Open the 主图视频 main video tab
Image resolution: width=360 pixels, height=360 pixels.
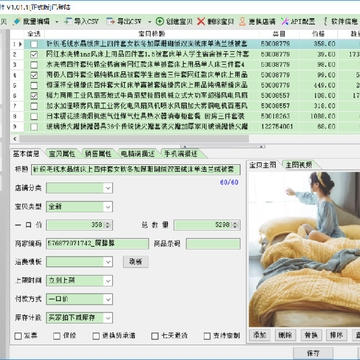(299, 165)
